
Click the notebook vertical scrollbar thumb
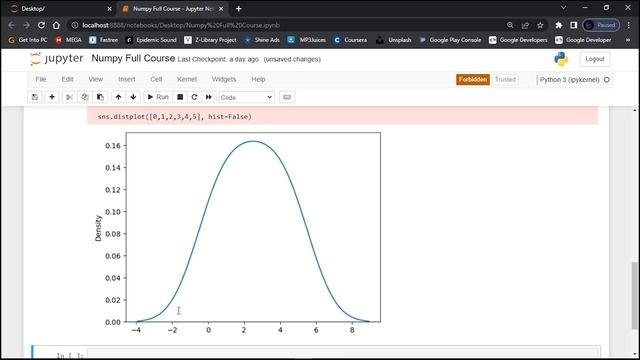(635, 295)
